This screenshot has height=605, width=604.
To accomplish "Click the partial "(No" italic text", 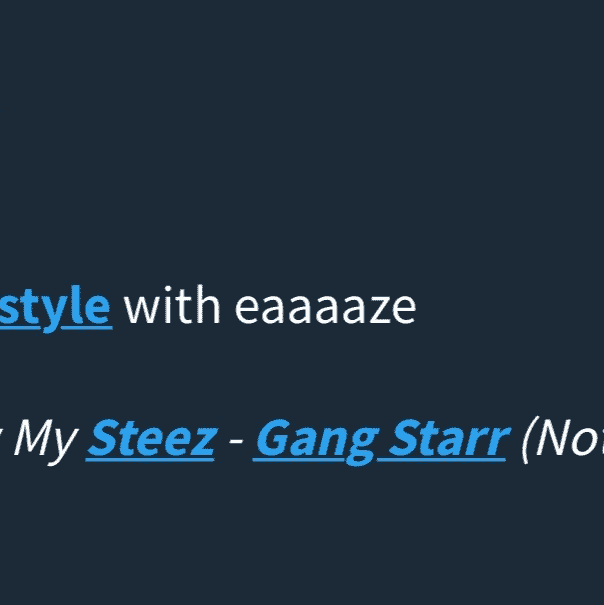I will tap(562, 440).
